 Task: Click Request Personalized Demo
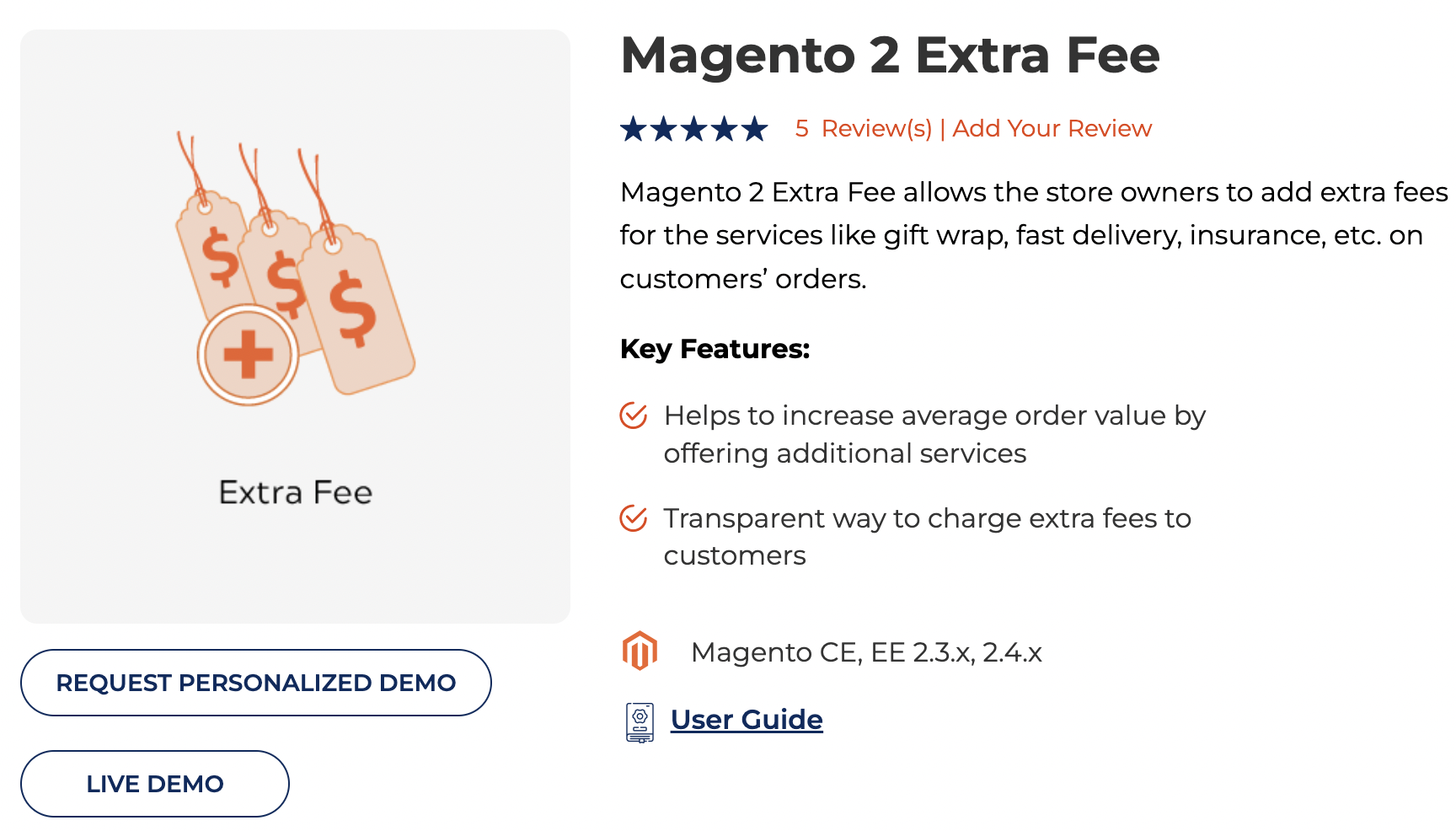coord(256,683)
